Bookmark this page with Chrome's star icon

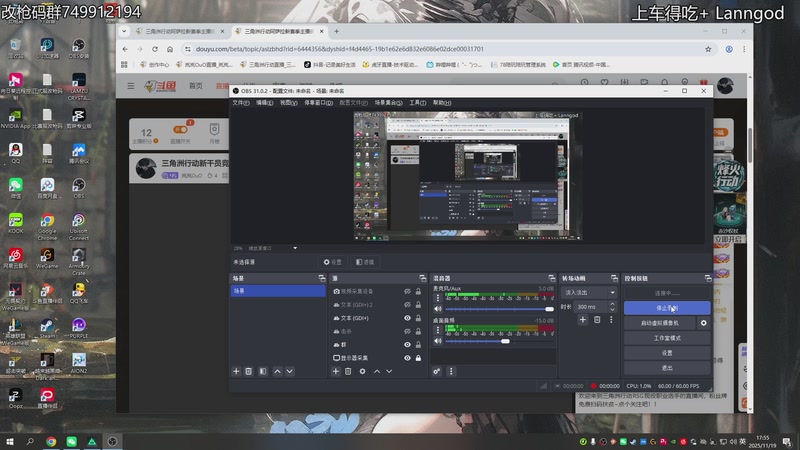pyautogui.click(x=708, y=49)
